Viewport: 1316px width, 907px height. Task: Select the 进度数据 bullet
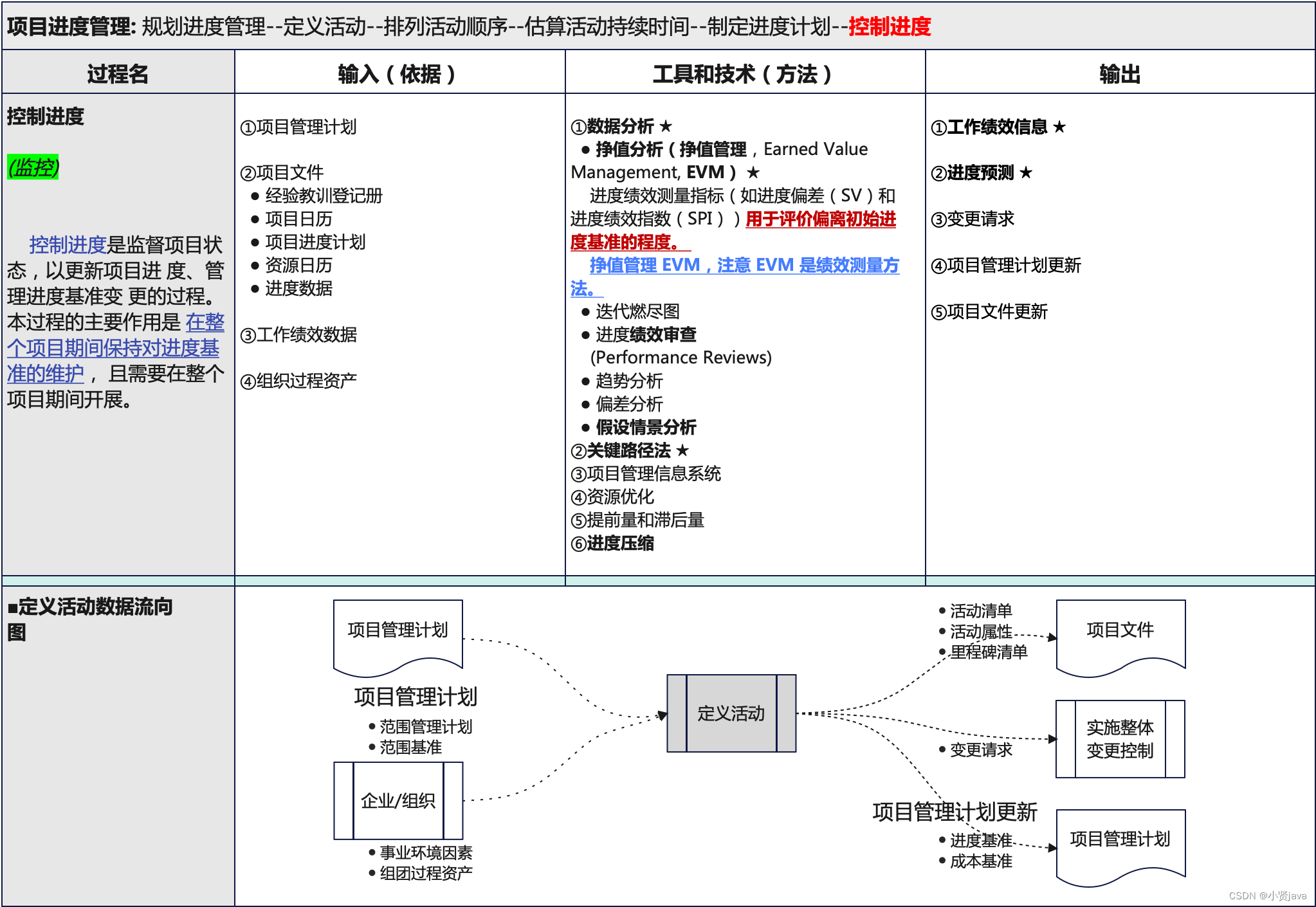291,288
